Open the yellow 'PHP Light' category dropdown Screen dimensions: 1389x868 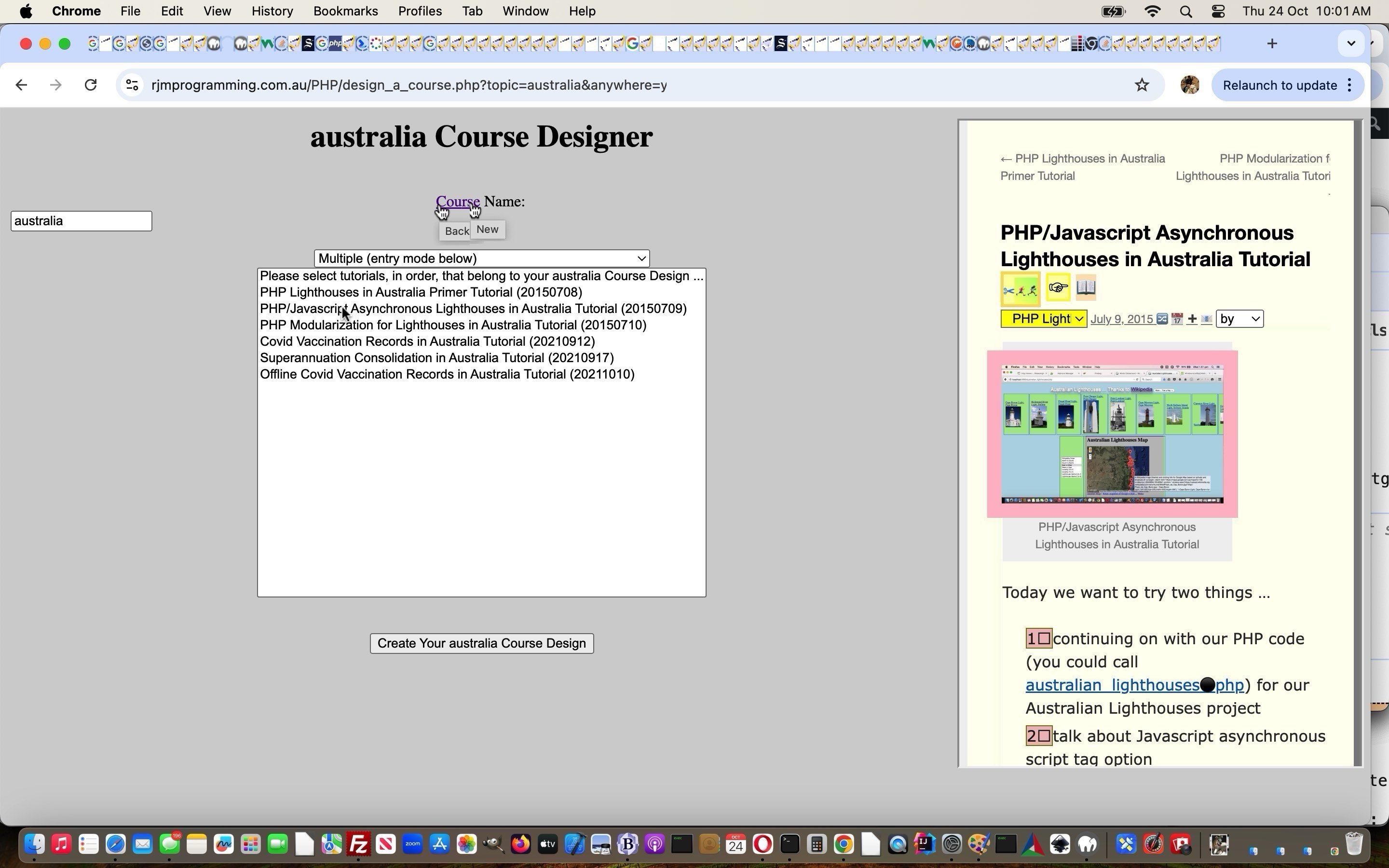(x=1044, y=319)
